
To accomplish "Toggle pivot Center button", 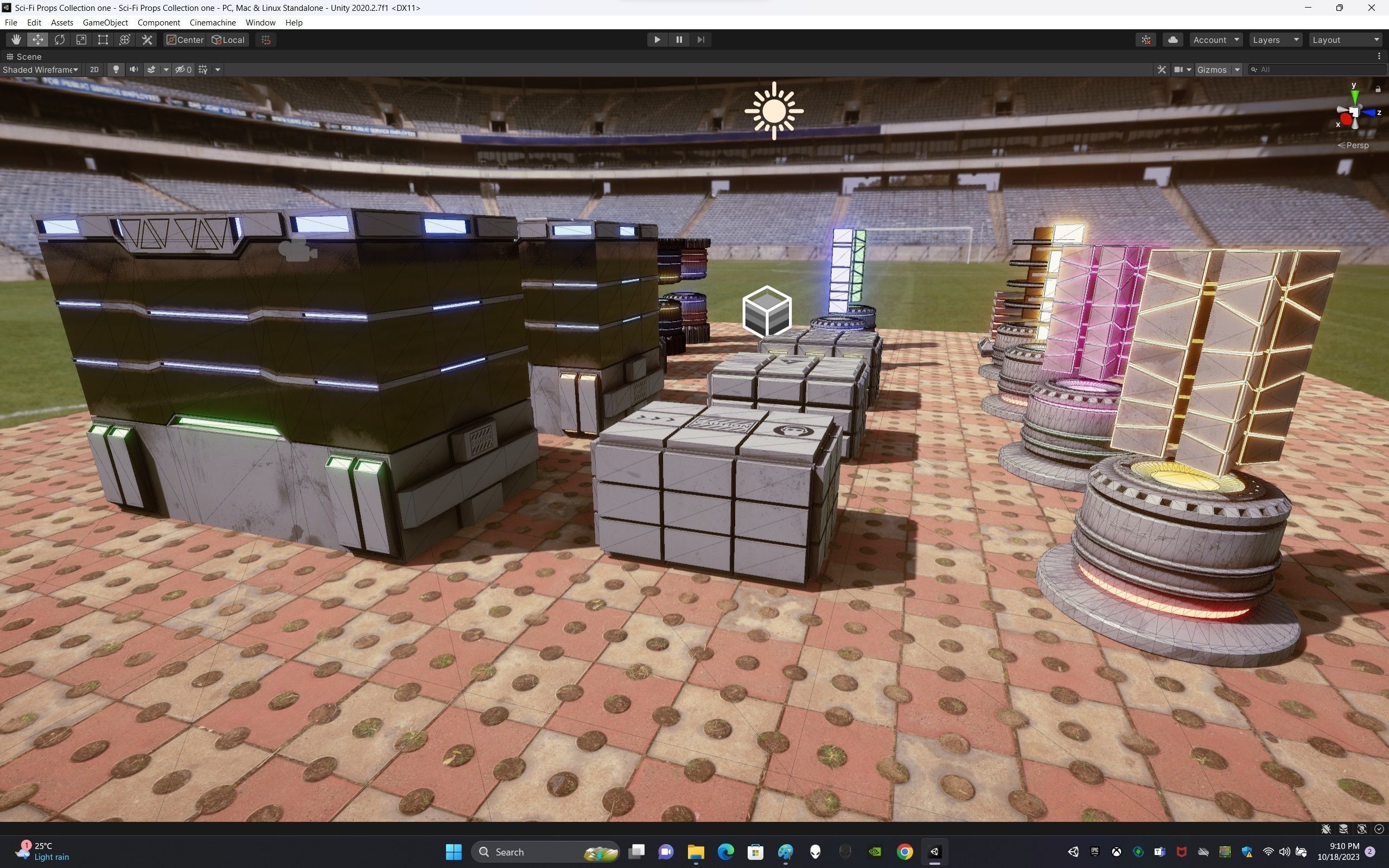I will click(x=185, y=40).
